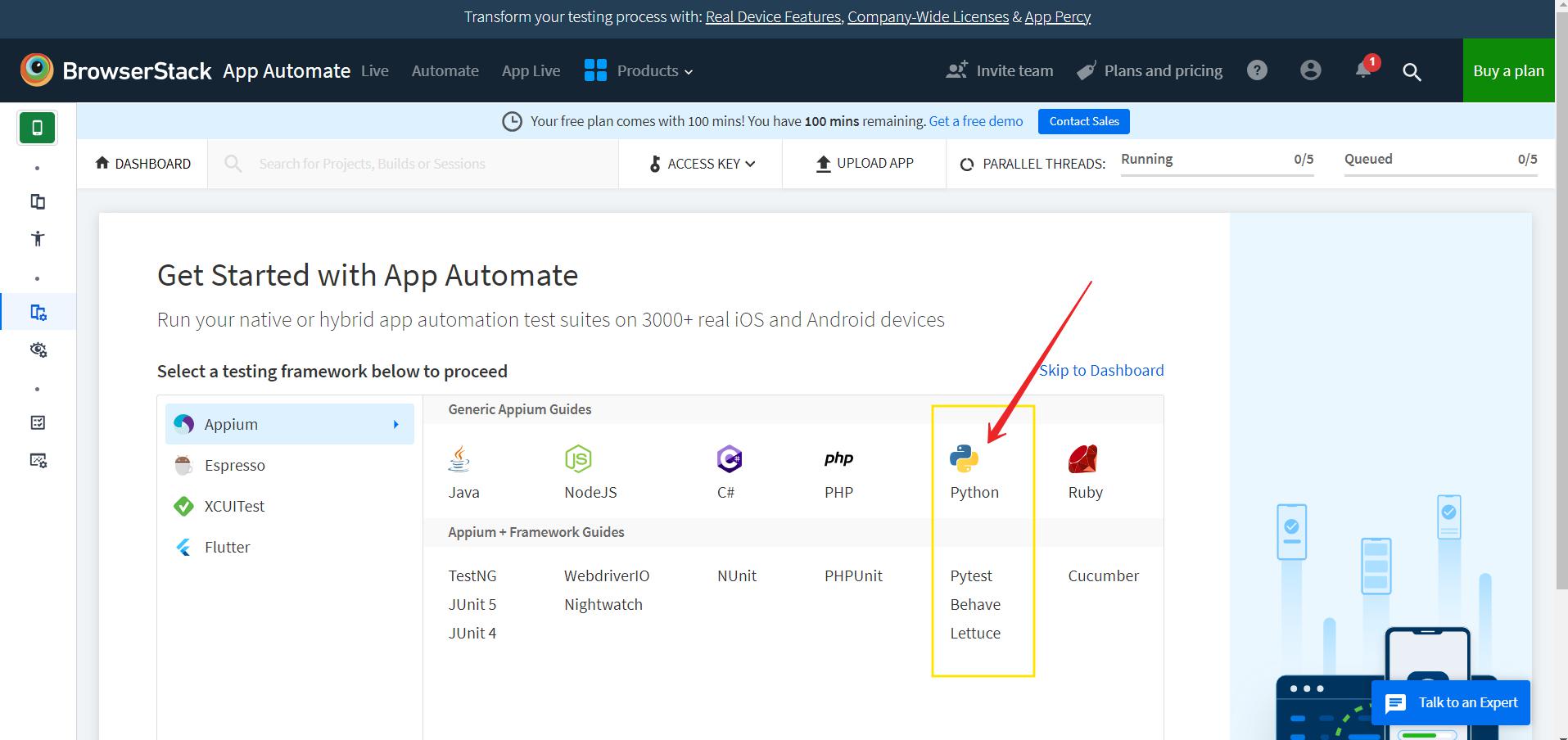Image resolution: width=1568 pixels, height=740 pixels.
Task: Open Company-Wide Licenses banner link
Action: [x=928, y=16]
